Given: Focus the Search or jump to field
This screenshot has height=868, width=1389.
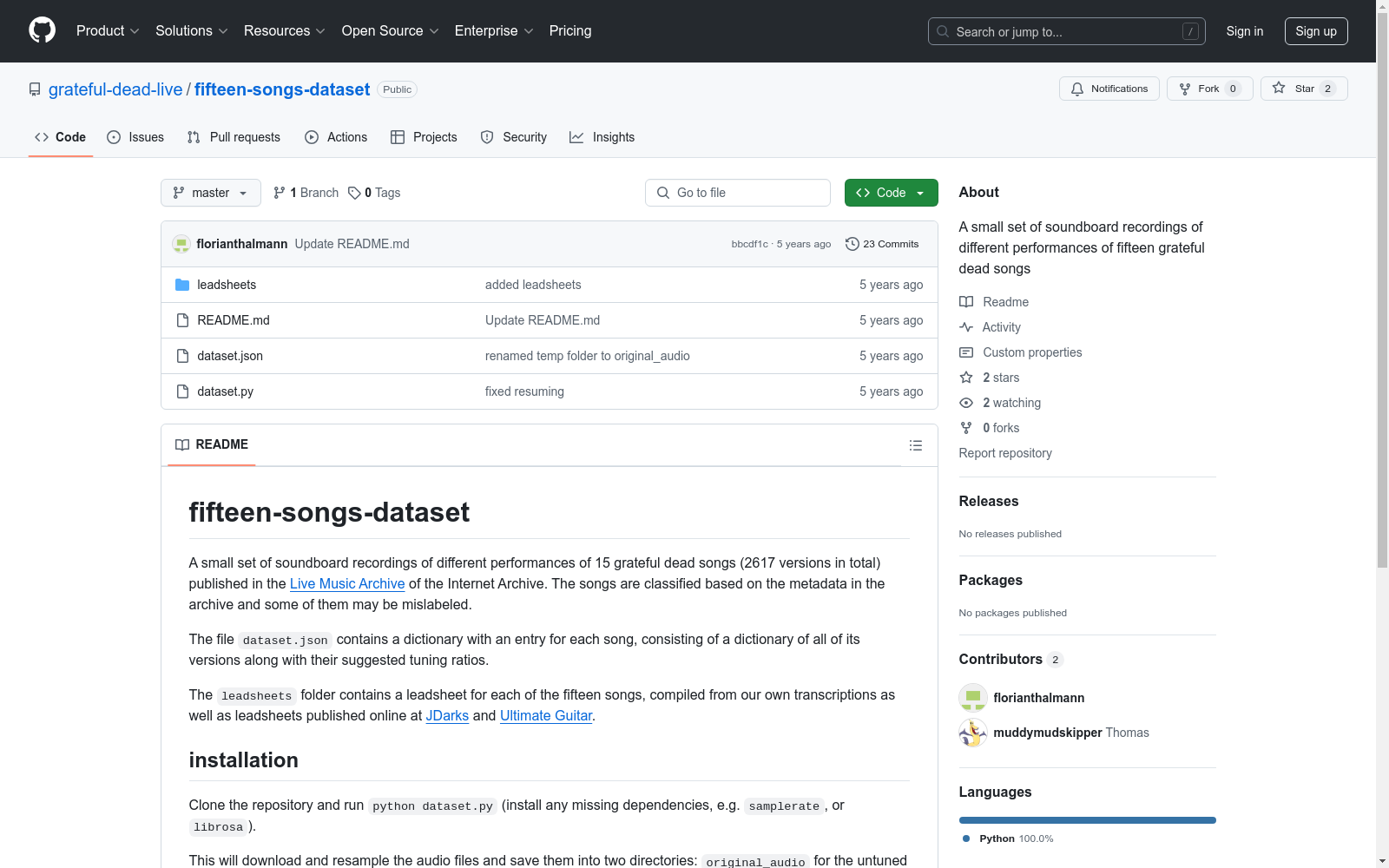Looking at the screenshot, I should (1066, 31).
